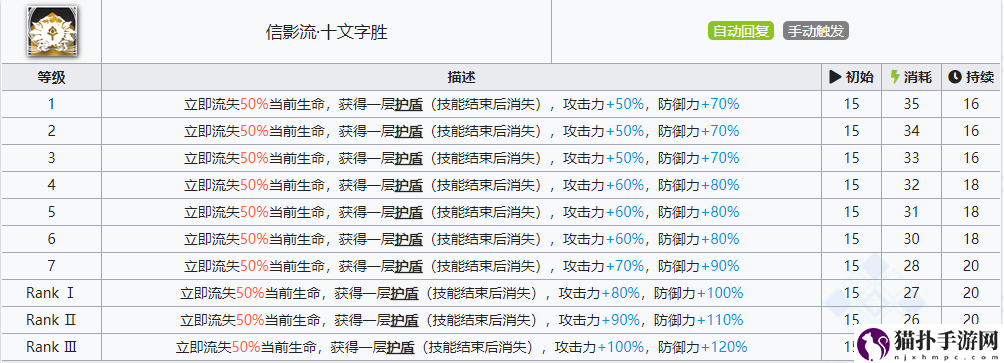1004x363 pixels.
Task: Click duration 18 in level 4 row
Action: coord(971,185)
